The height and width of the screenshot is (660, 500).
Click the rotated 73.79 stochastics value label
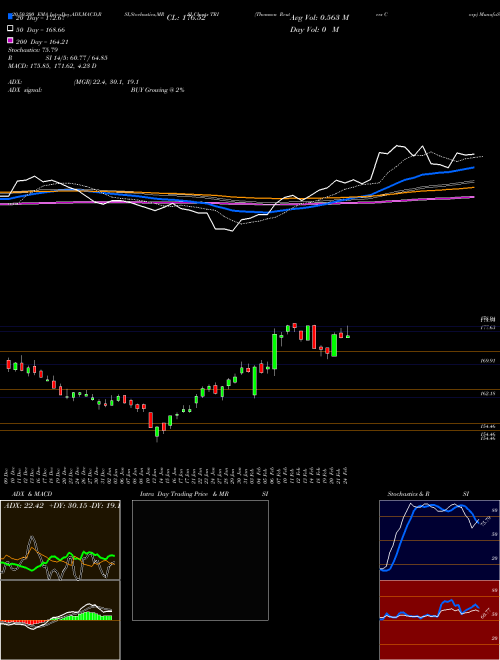pyautogui.click(x=485, y=522)
